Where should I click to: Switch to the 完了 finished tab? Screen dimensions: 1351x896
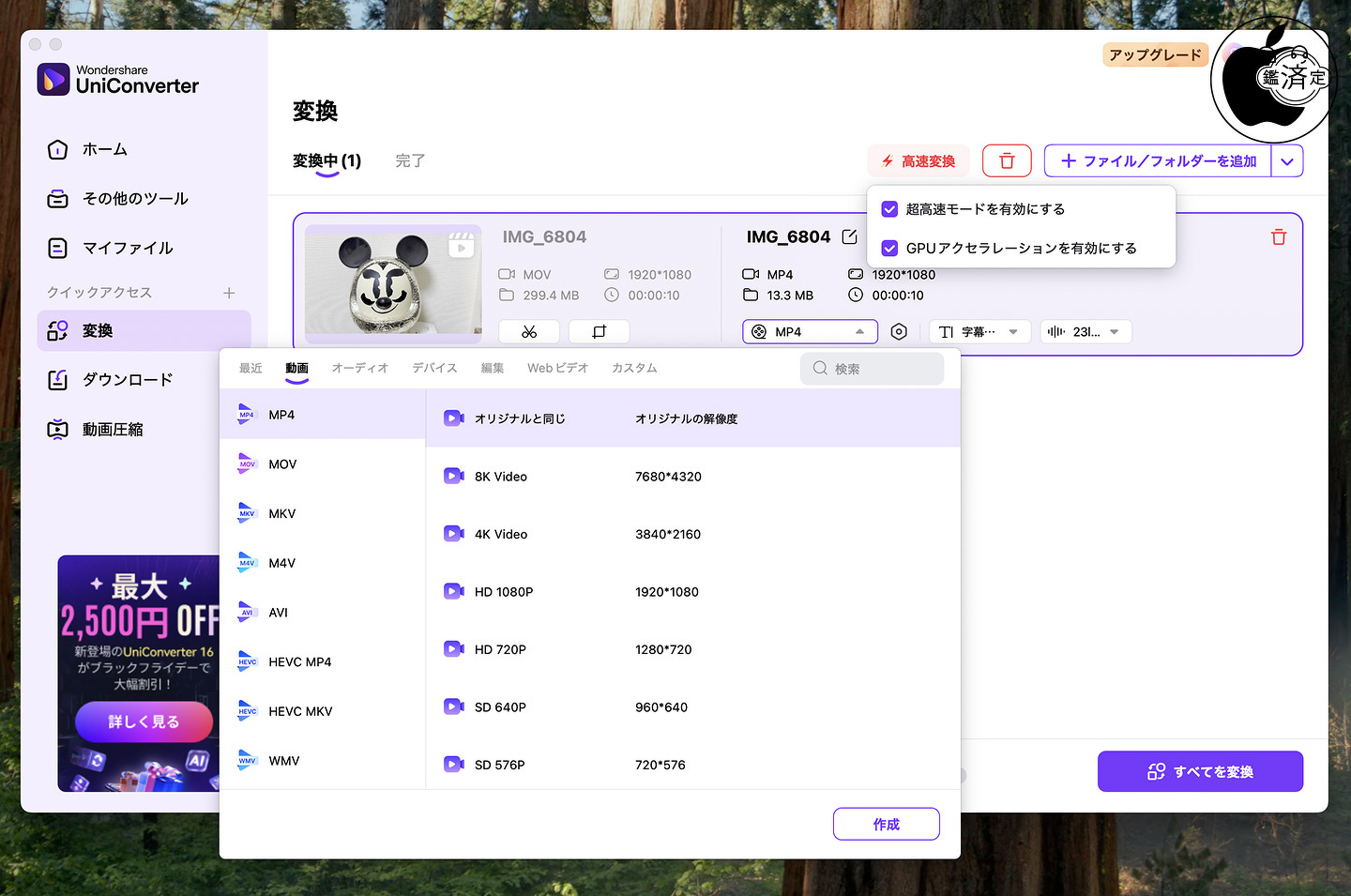coord(410,160)
